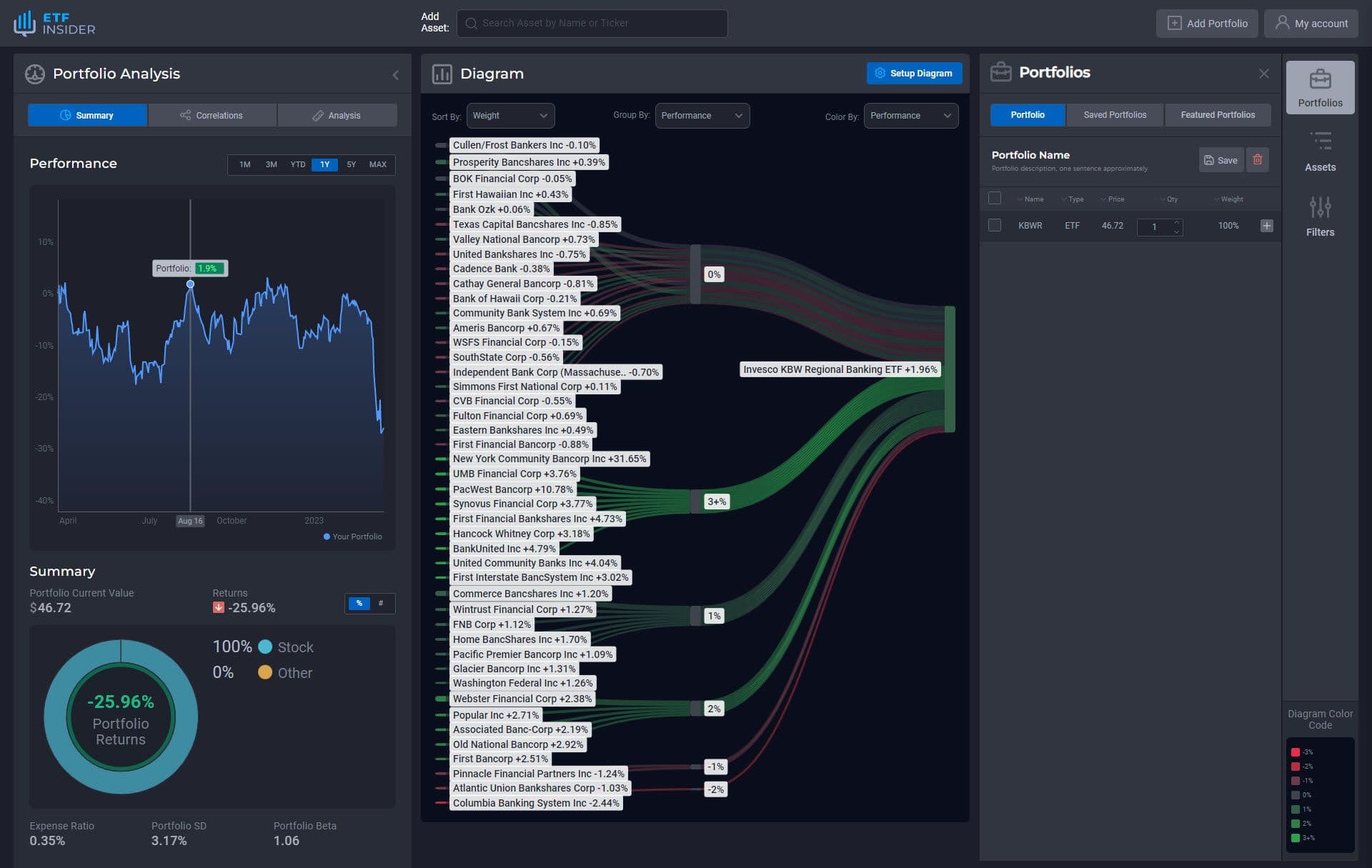Click the Webster Financial Corp label

522,699
